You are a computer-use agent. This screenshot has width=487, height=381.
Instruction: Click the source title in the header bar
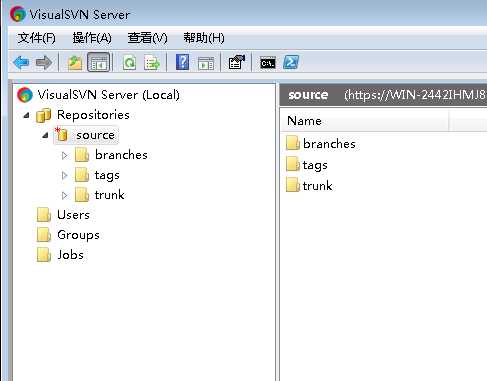[308, 95]
